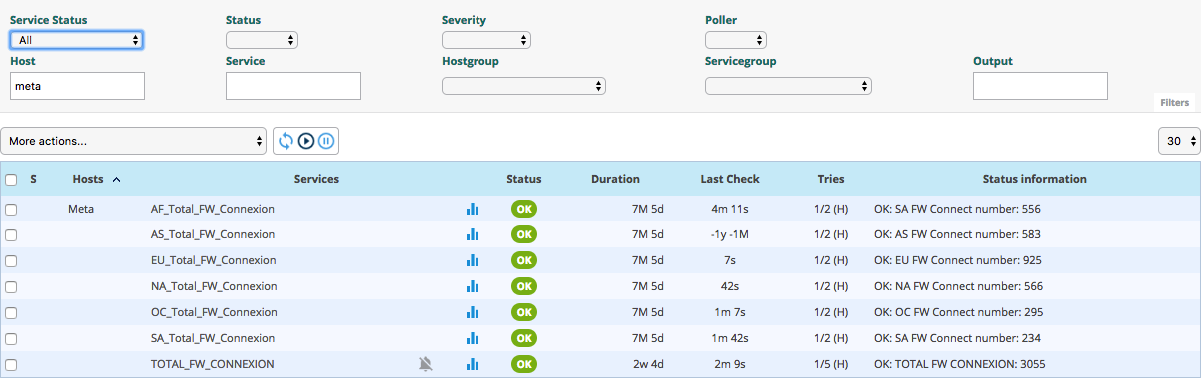Click the play auto-refresh icon
Image resolution: width=1202 pixels, height=378 pixels.
click(x=306, y=141)
